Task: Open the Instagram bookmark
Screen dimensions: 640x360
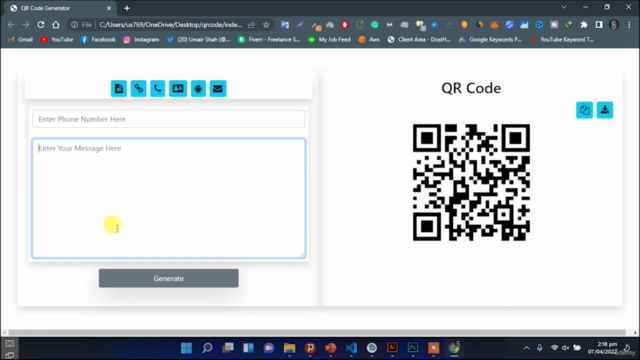Action: pyautogui.click(x=141, y=40)
